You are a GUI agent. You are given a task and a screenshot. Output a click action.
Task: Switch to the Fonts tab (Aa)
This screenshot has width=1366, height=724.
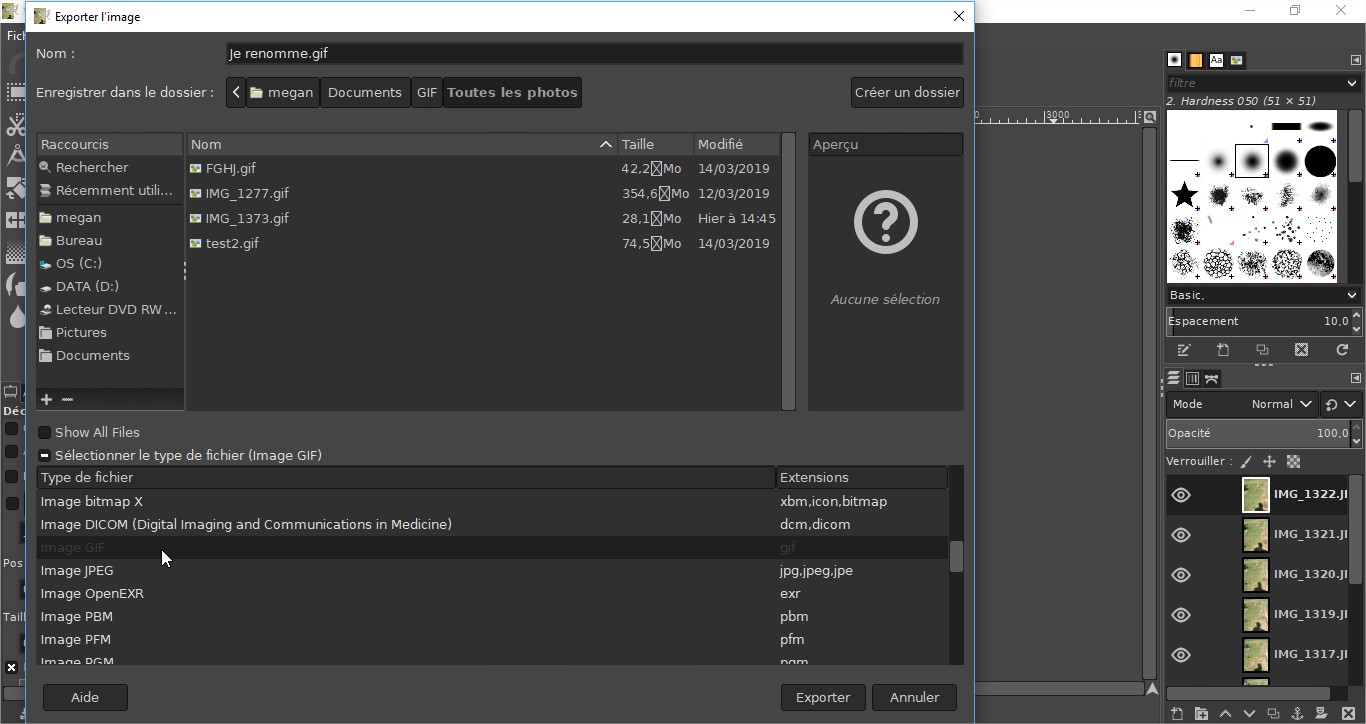tap(1216, 60)
